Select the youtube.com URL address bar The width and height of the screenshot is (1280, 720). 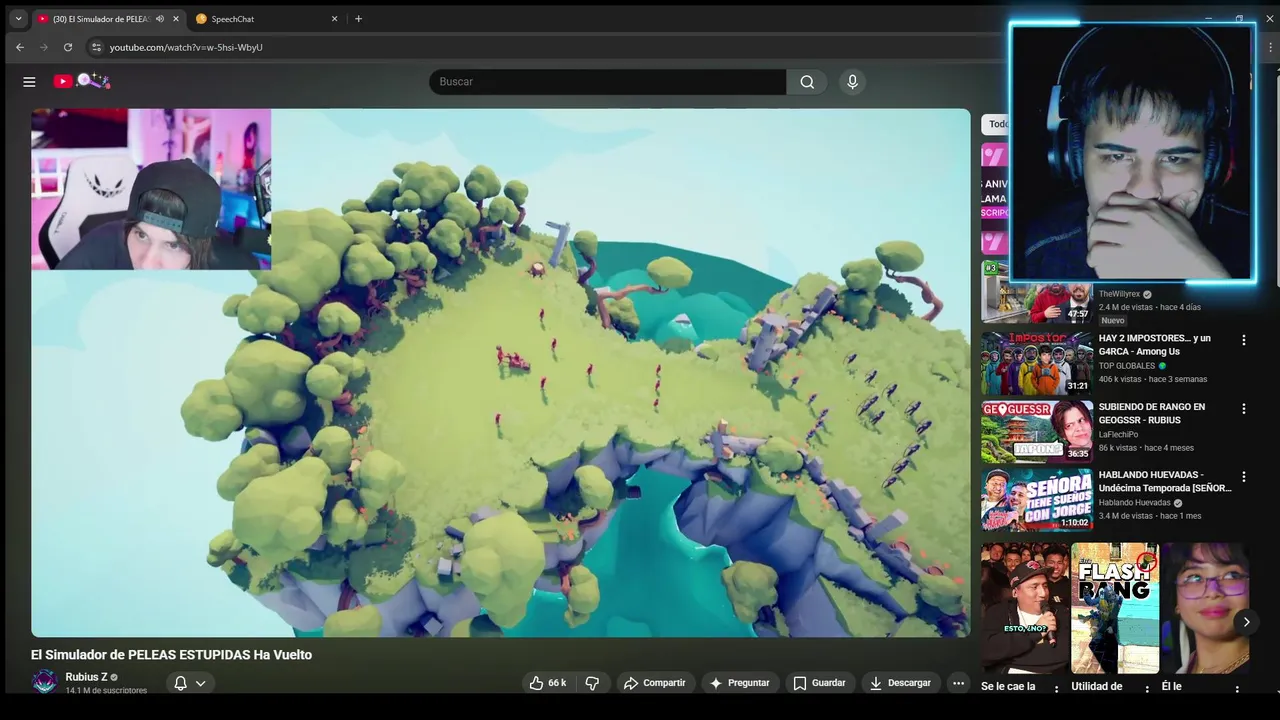pos(186,47)
